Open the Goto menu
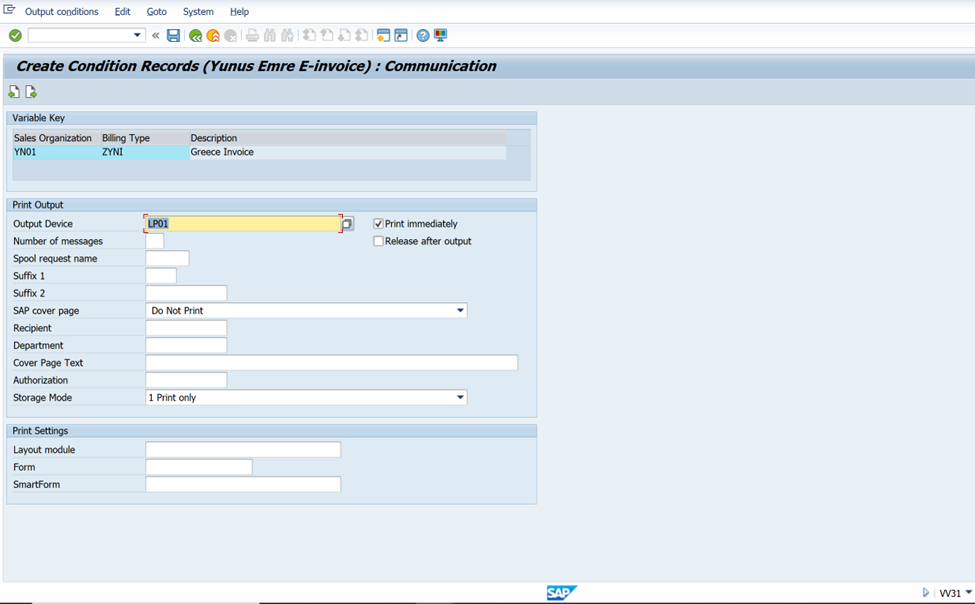This screenshot has width=975, height=604. 157,11
